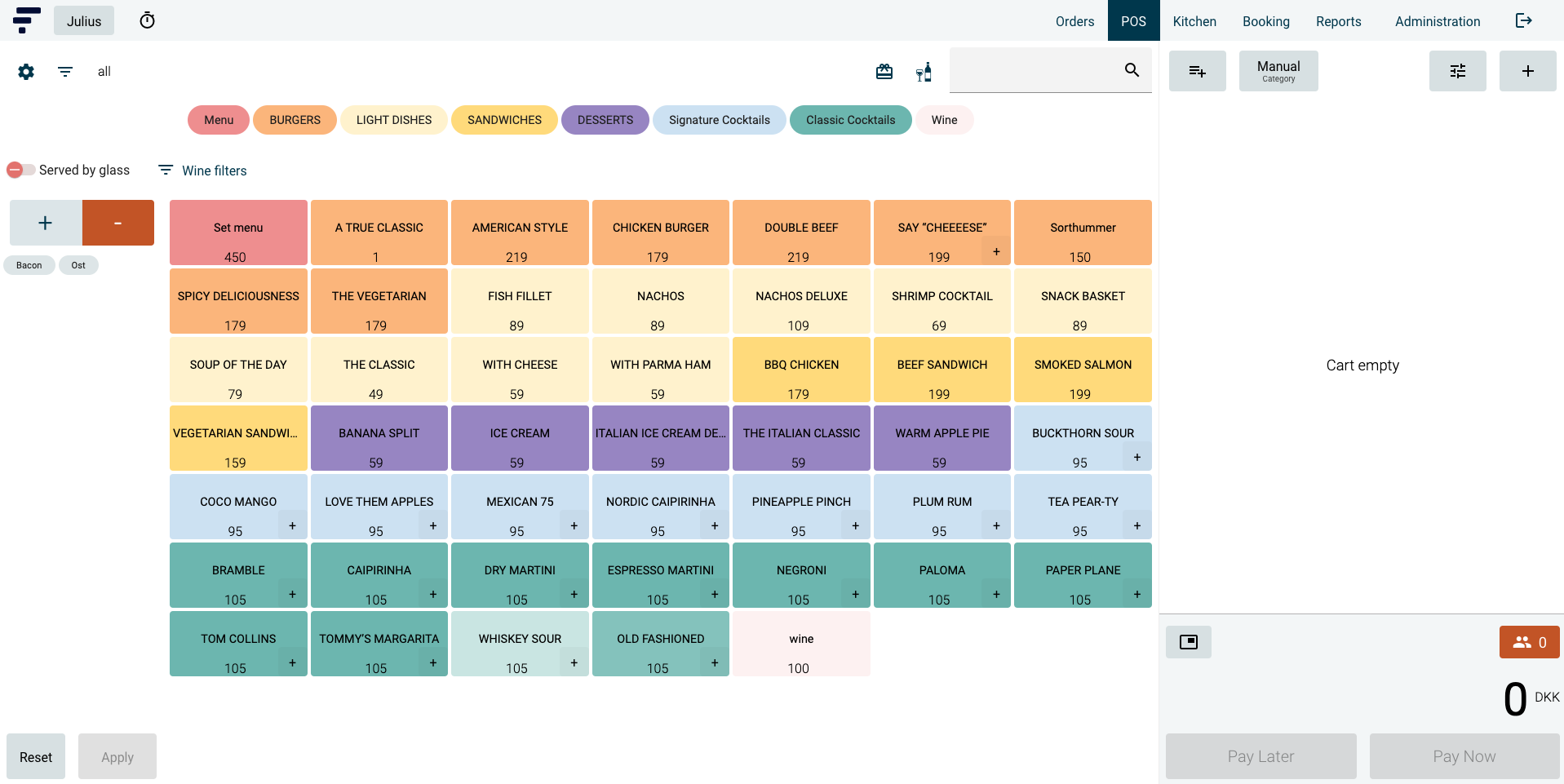Open the Reports tab
This screenshot has height=784, width=1564.
click(x=1338, y=21)
